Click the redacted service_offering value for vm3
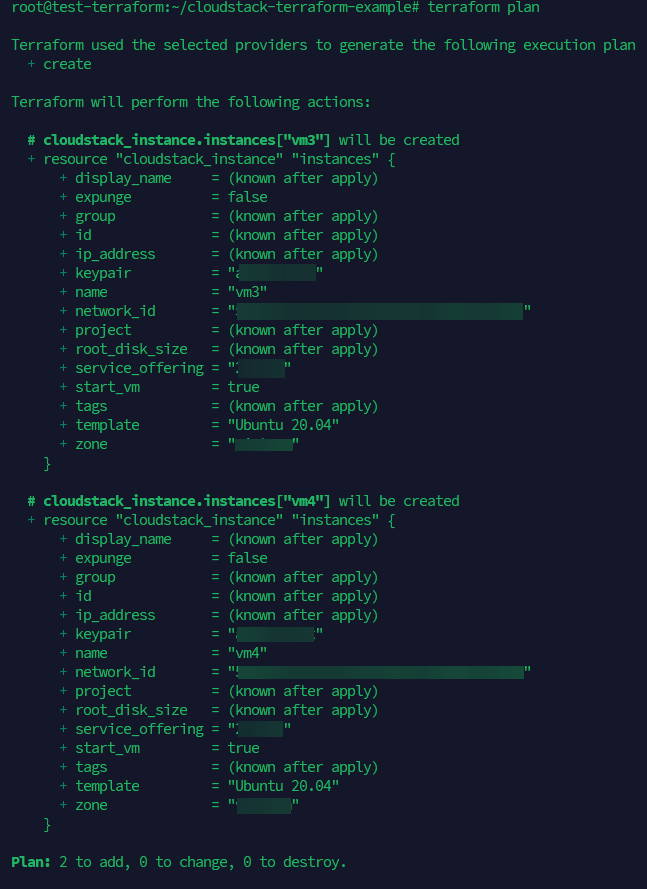Screen dimensions: 647x889 [259, 368]
